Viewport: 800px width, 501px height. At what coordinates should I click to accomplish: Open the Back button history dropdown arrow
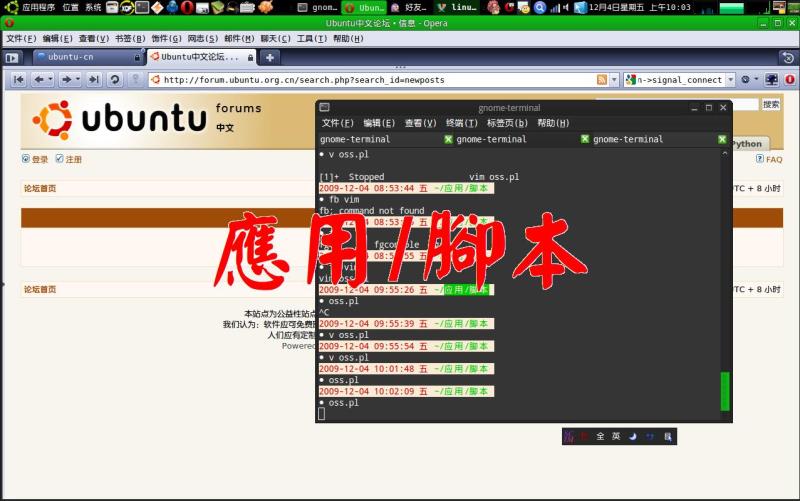click(51, 80)
